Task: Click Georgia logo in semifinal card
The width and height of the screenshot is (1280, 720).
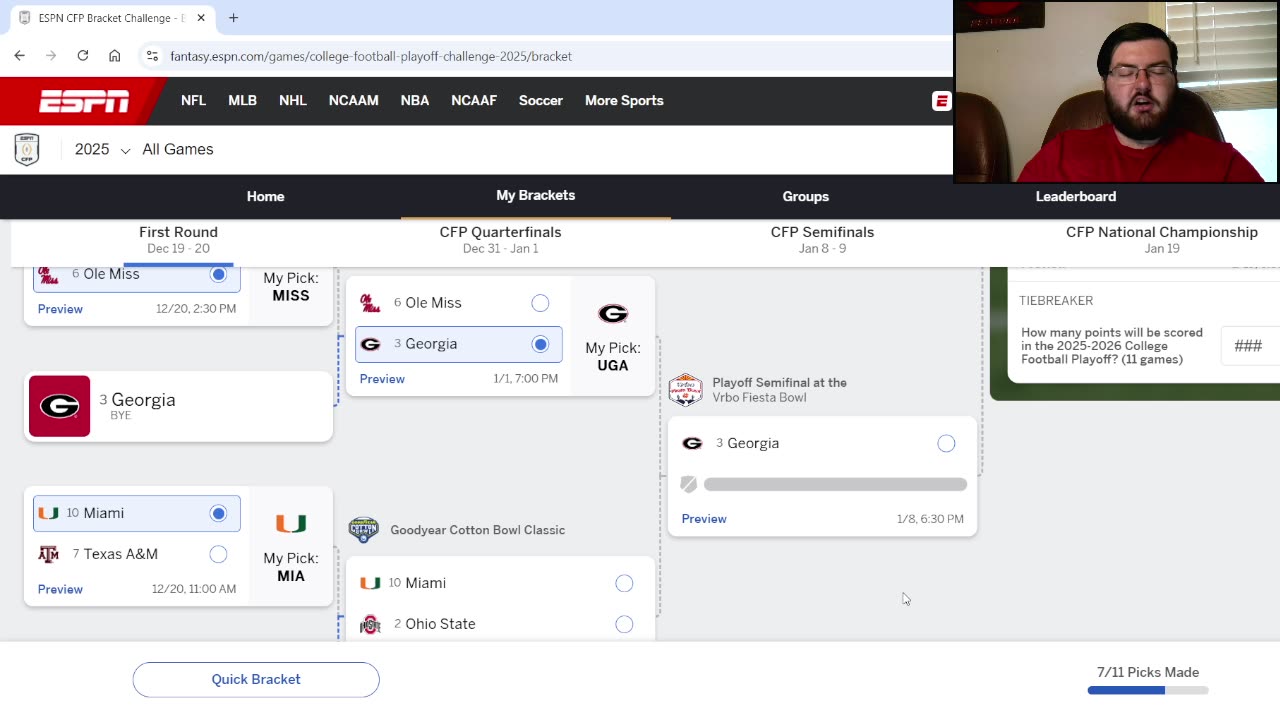Action: 692,443
